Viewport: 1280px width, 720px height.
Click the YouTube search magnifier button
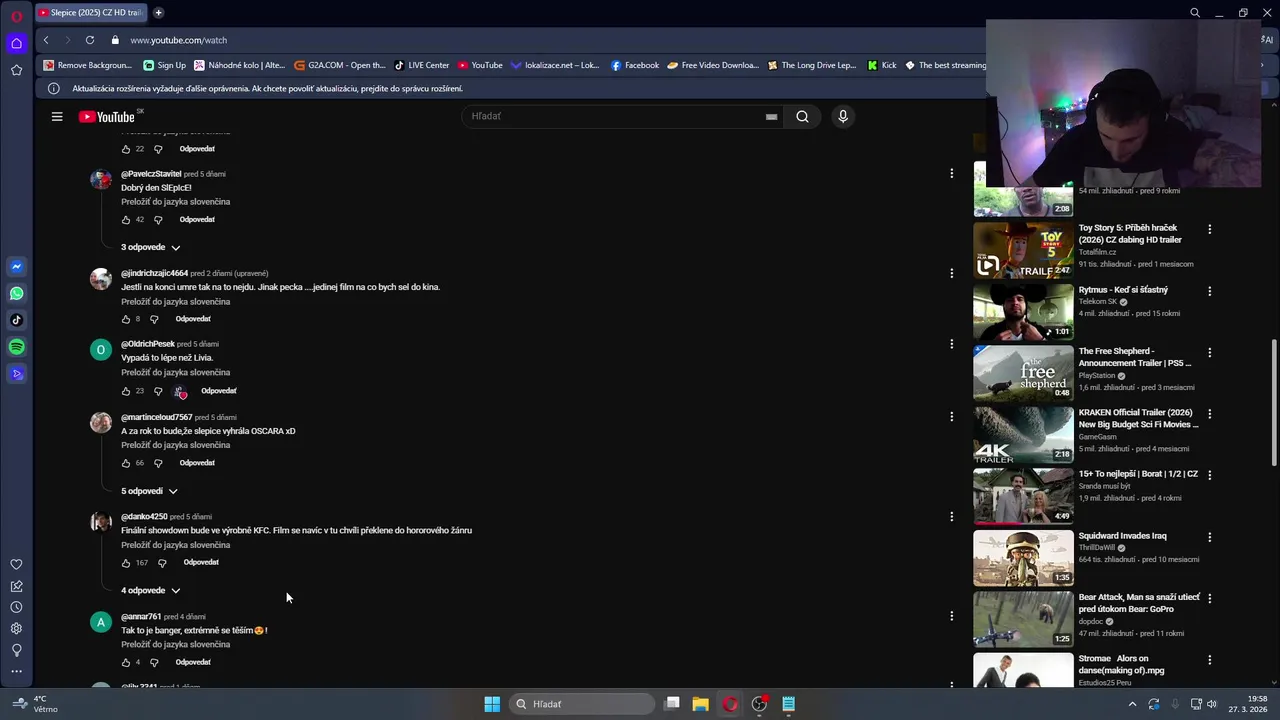pos(802,116)
